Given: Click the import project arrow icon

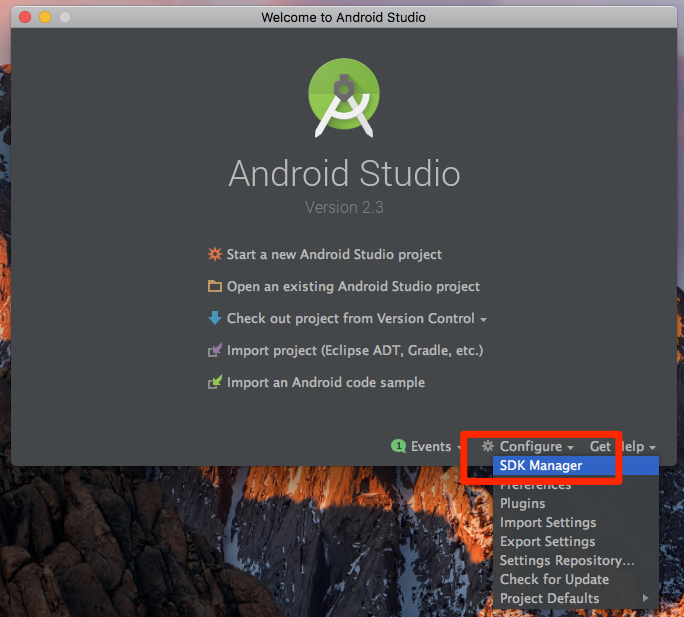Looking at the screenshot, I should pyautogui.click(x=214, y=350).
